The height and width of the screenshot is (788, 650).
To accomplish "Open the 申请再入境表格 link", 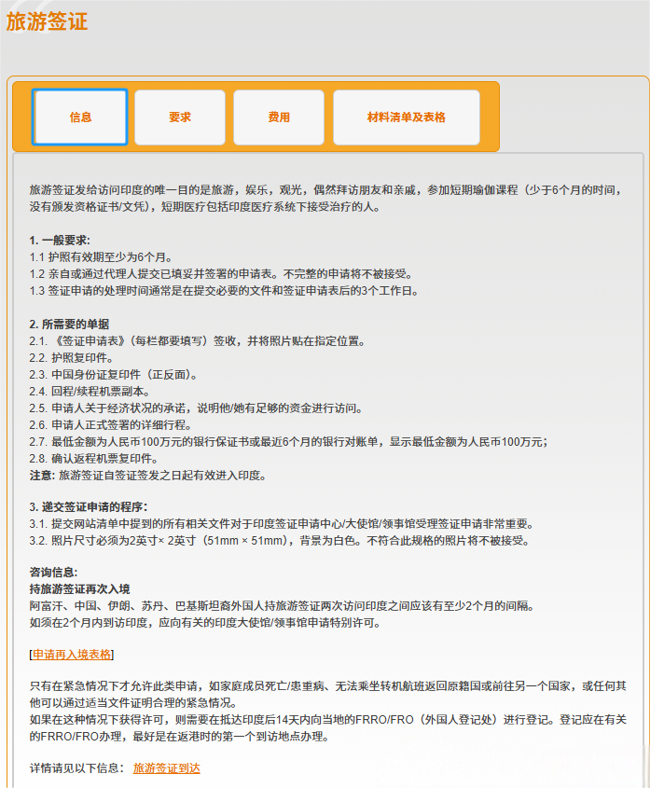I will coord(73,654).
